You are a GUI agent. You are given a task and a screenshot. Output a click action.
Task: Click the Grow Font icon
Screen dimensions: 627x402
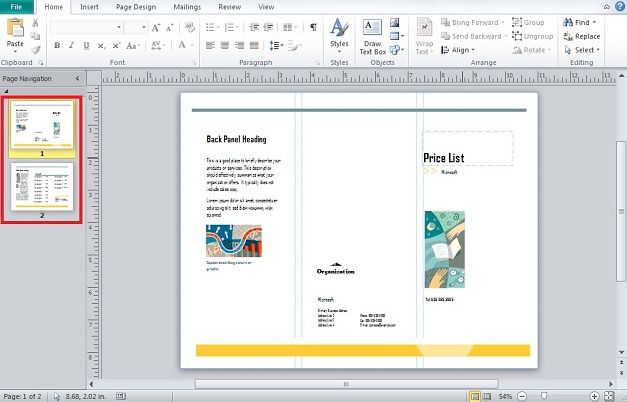coord(156,27)
